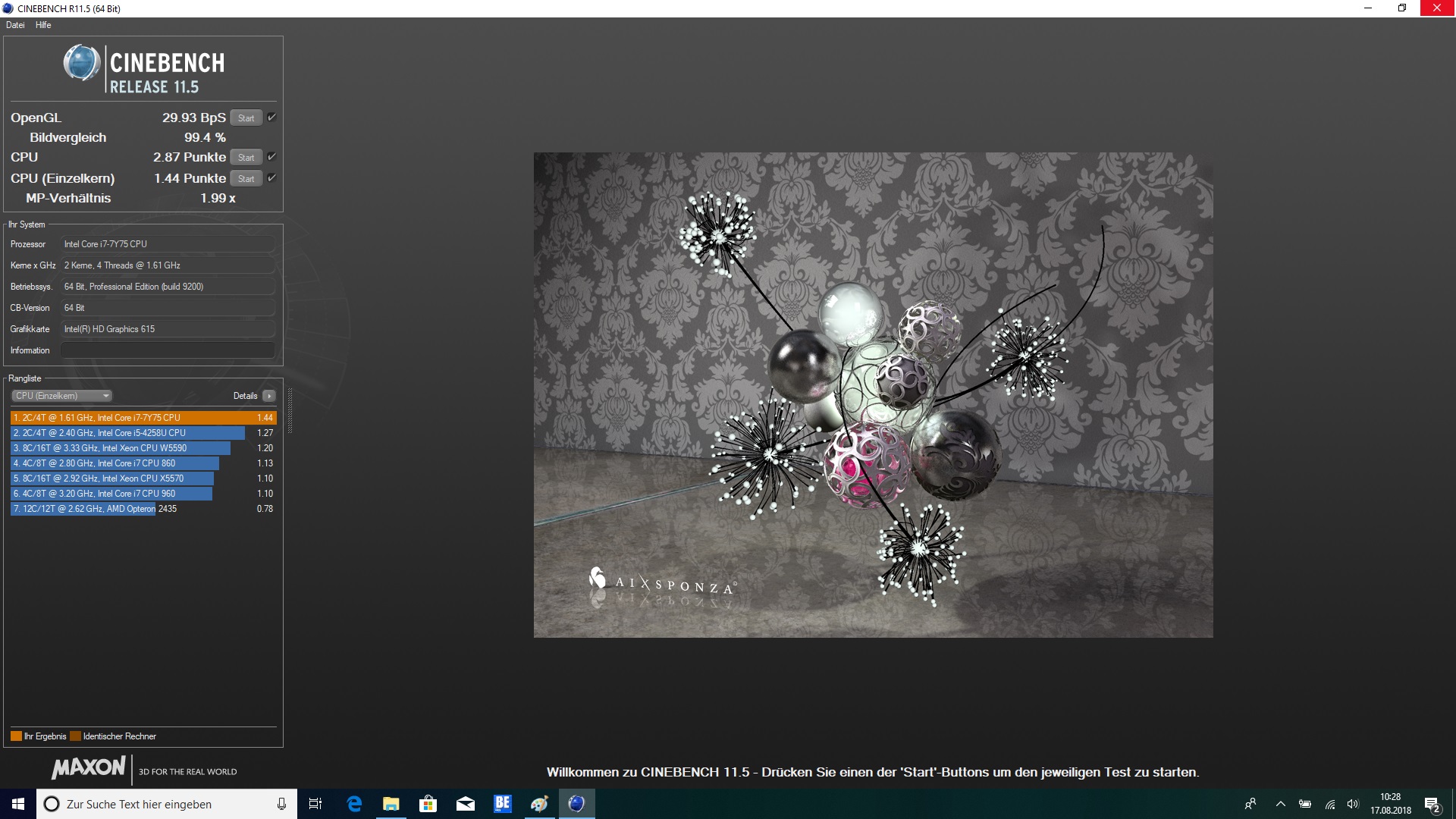Viewport: 1456px width, 819px height.
Task: Open the paint palette app in taskbar
Action: 539,804
